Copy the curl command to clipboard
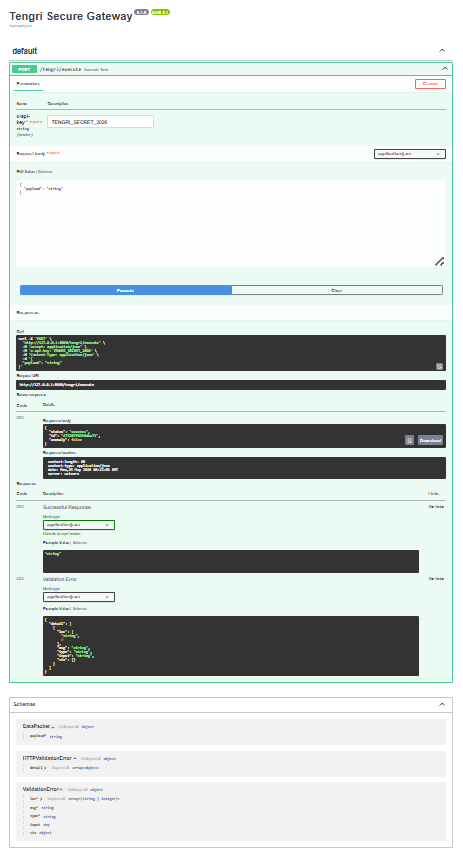This screenshot has height=858, width=463. 439,366
